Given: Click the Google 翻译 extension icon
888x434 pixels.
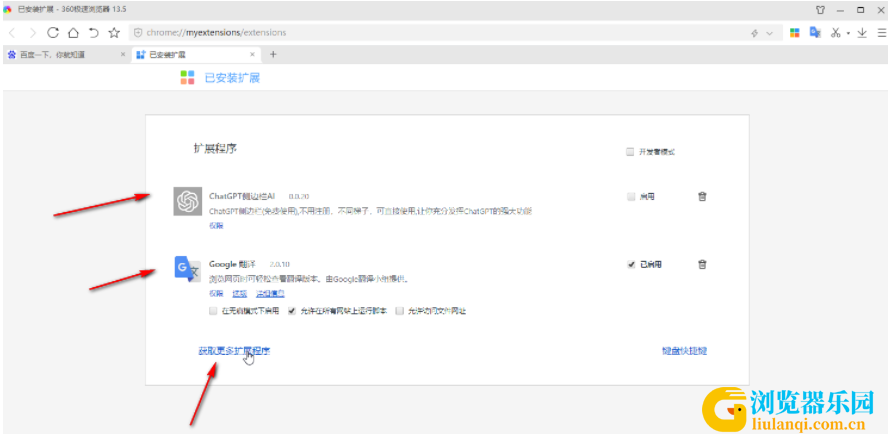Looking at the screenshot, I should click(x=187, y=268).
